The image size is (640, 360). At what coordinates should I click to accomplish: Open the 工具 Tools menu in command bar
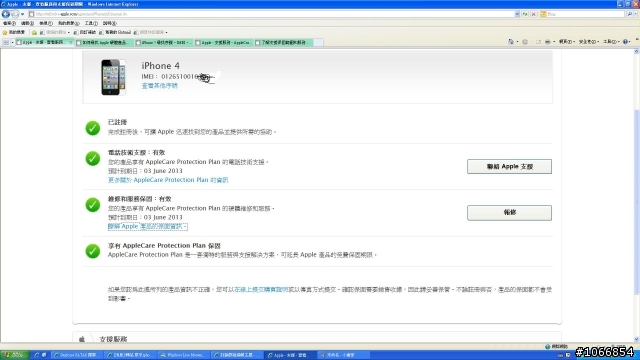(x=611, y=42)
